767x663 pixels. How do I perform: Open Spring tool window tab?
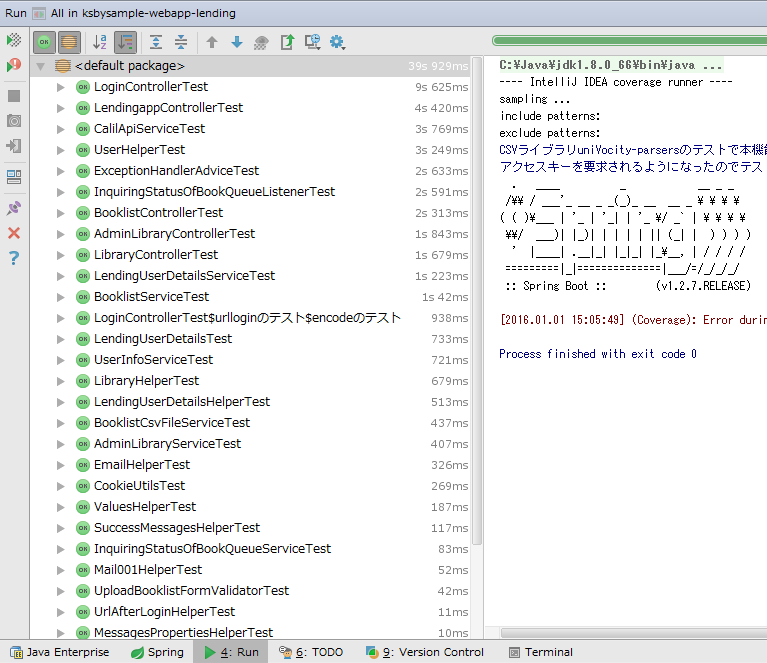(157, 652)
